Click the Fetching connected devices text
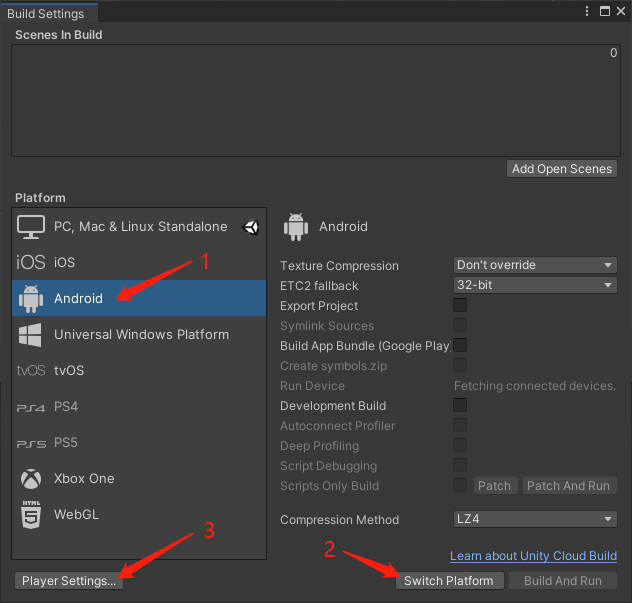 point(535,386)
